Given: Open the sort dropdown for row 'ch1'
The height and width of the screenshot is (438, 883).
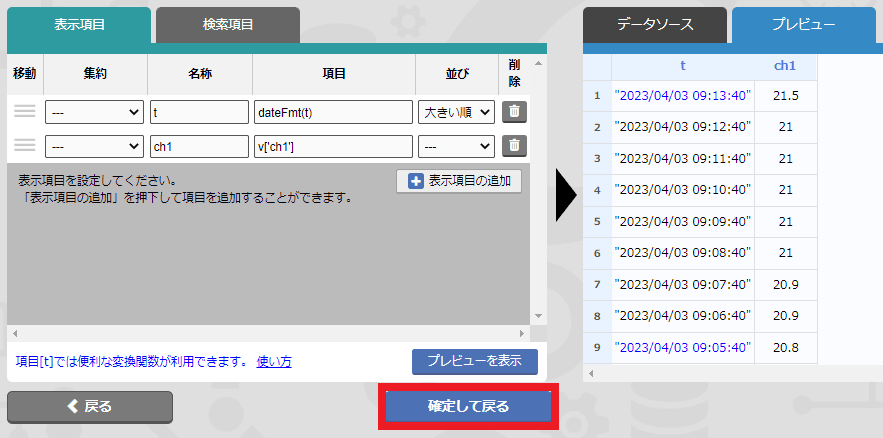Looking at the screenshot, I should [456, 146].
